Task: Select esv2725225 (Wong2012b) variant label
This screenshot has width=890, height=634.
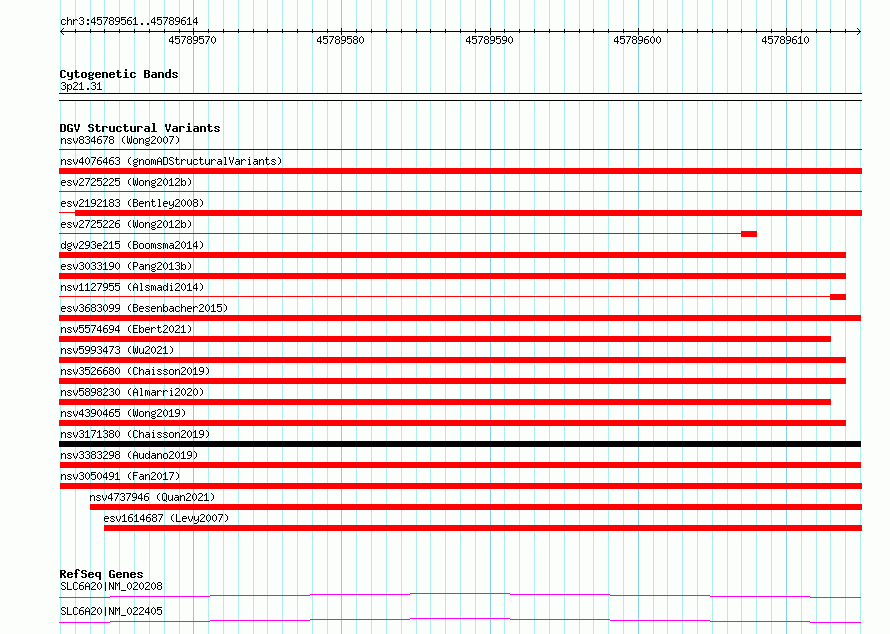Action: pyautogui.click(x=126, y=182)
